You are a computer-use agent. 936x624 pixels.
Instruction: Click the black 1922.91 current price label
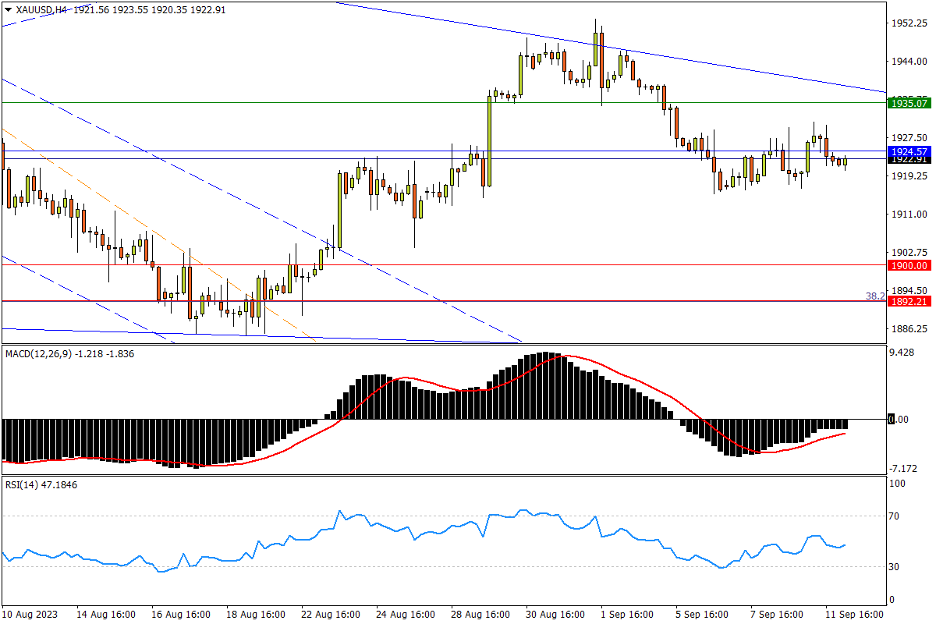[x=909, y=159]
